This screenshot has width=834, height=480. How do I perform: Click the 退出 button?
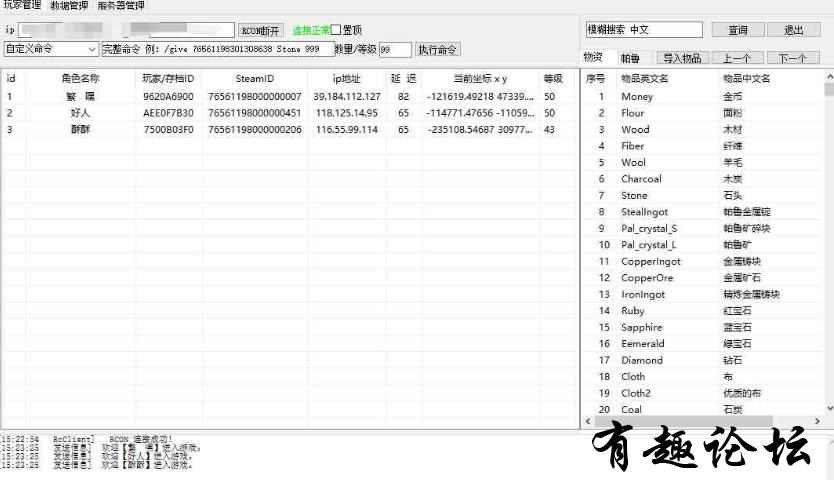(x=794, y=30)
